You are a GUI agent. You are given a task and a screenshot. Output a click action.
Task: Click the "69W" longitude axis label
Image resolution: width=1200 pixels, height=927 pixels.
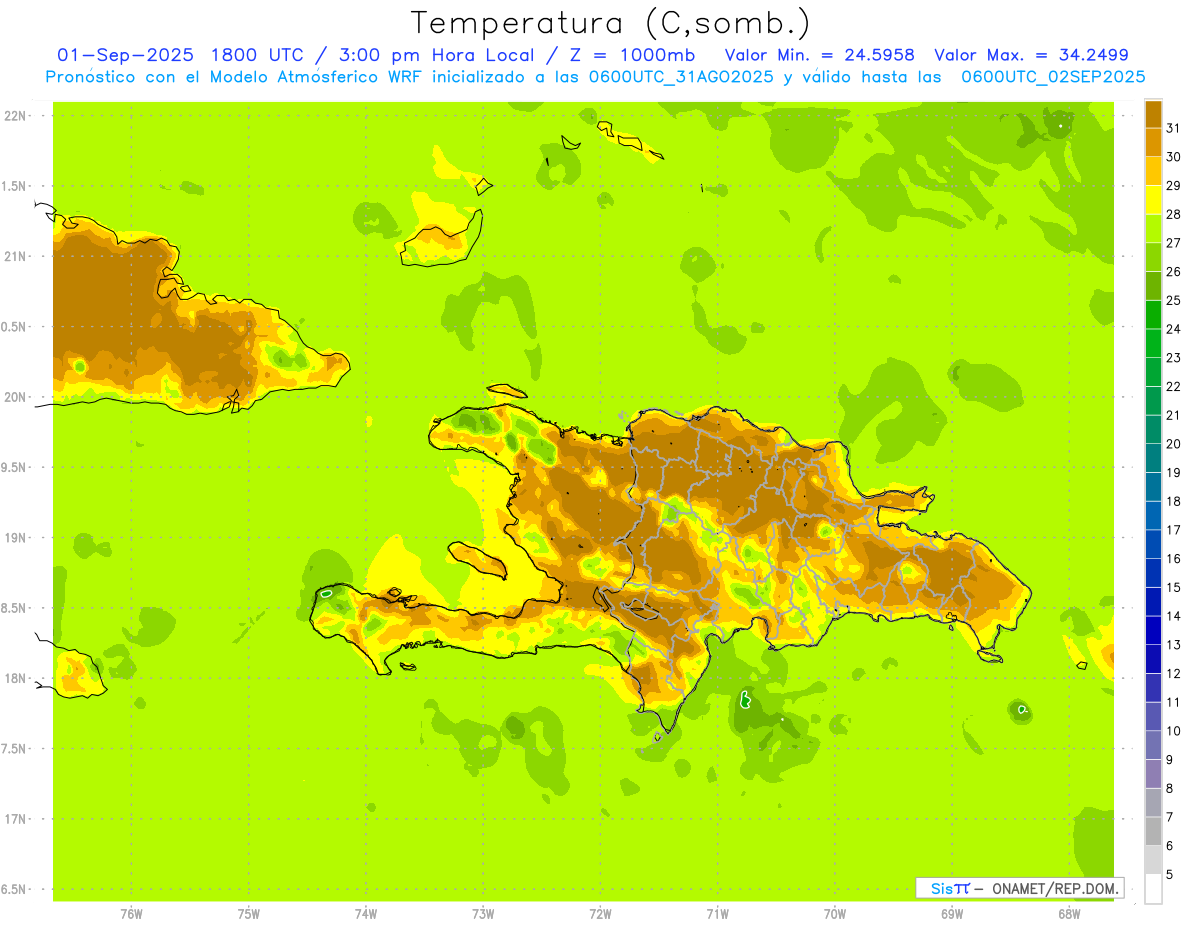click(952, 914)
